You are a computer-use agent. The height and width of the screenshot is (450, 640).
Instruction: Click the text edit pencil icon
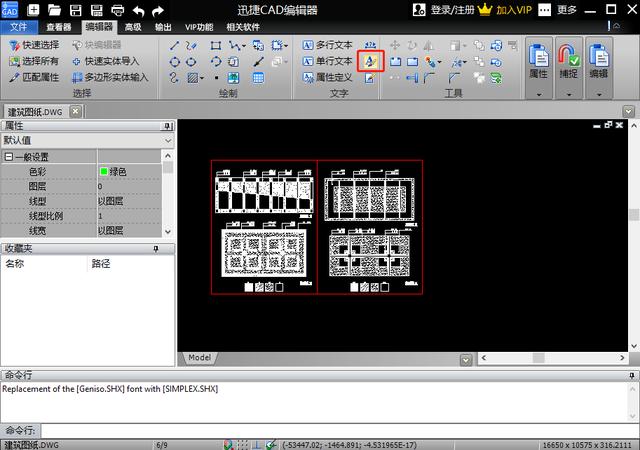[370, 78]
